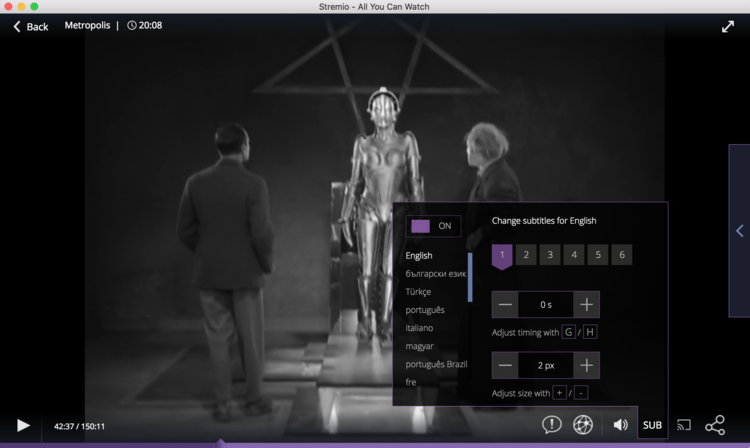Open the globe audio language icon
This screenshot has height=448, width=750.
click(x=583, y=425)
